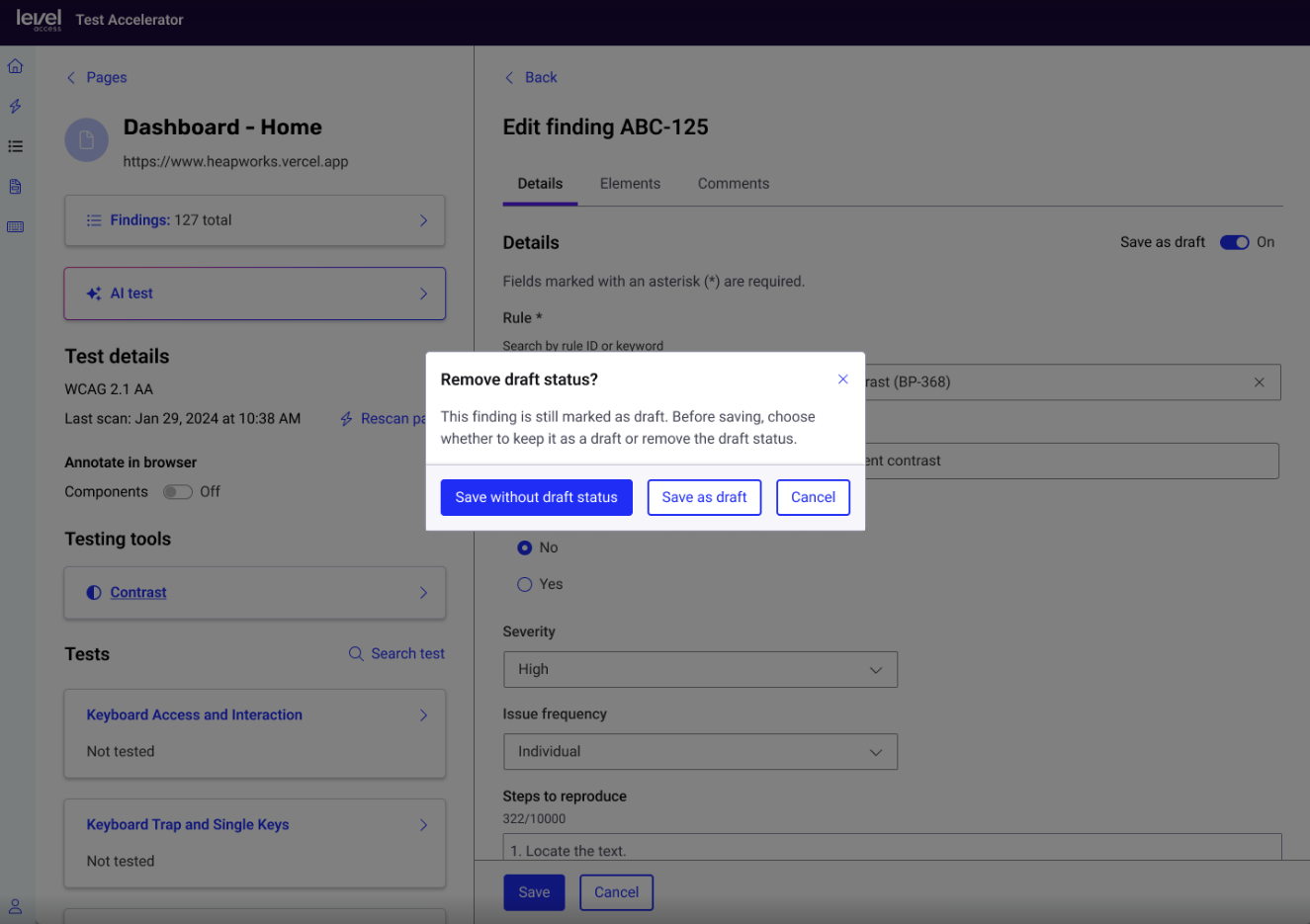The image size is (1310, 924).
Task: Click the page icon beside Dashboard - Home
Action: pyautogui.click(x=86, y=140)
